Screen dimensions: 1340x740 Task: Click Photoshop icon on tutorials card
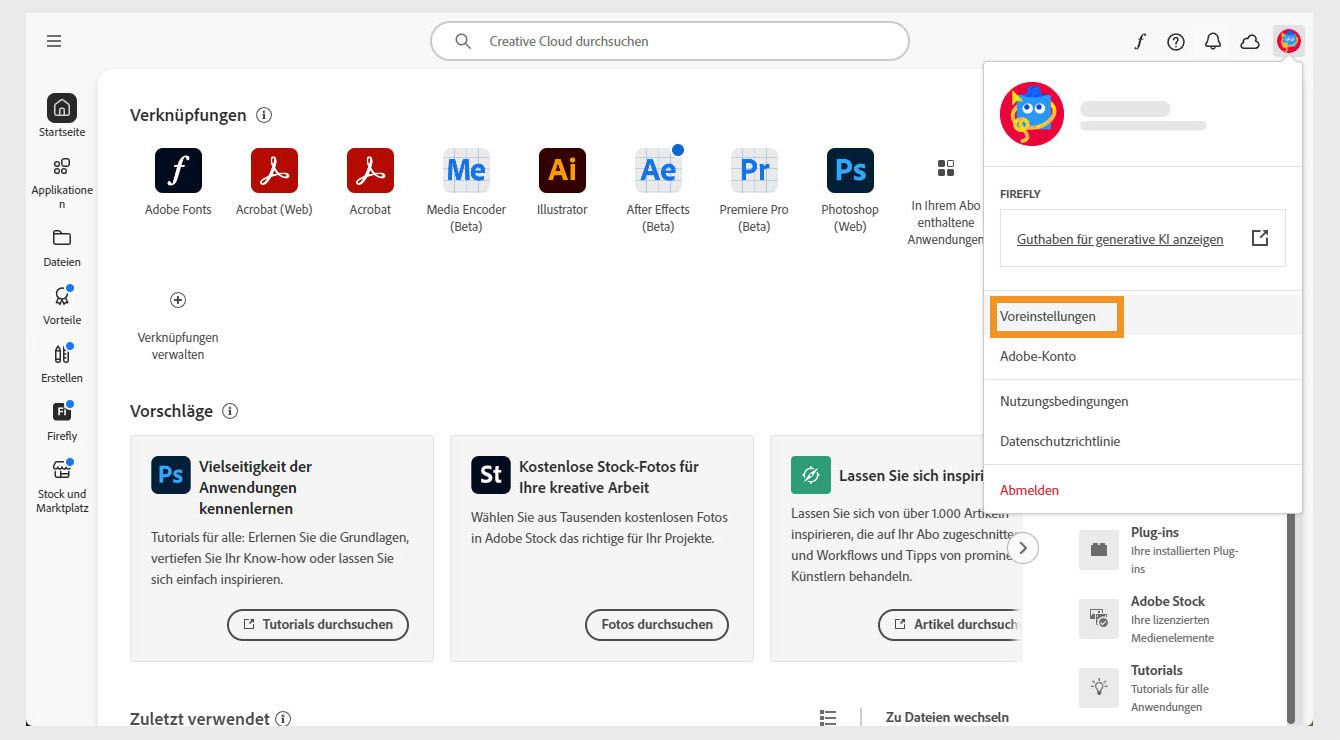171,475
